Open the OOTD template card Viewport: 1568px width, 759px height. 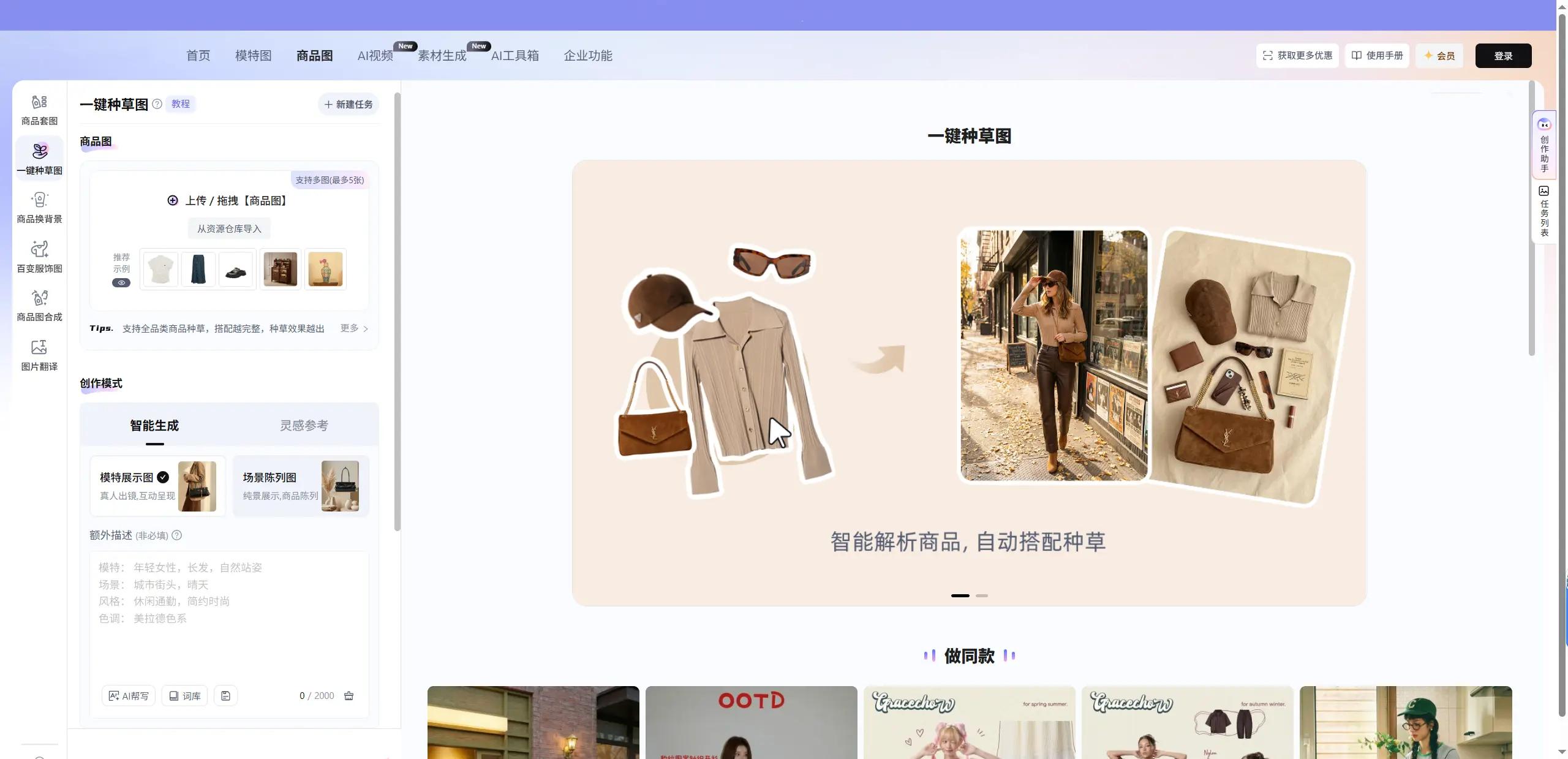coord(751,722)
